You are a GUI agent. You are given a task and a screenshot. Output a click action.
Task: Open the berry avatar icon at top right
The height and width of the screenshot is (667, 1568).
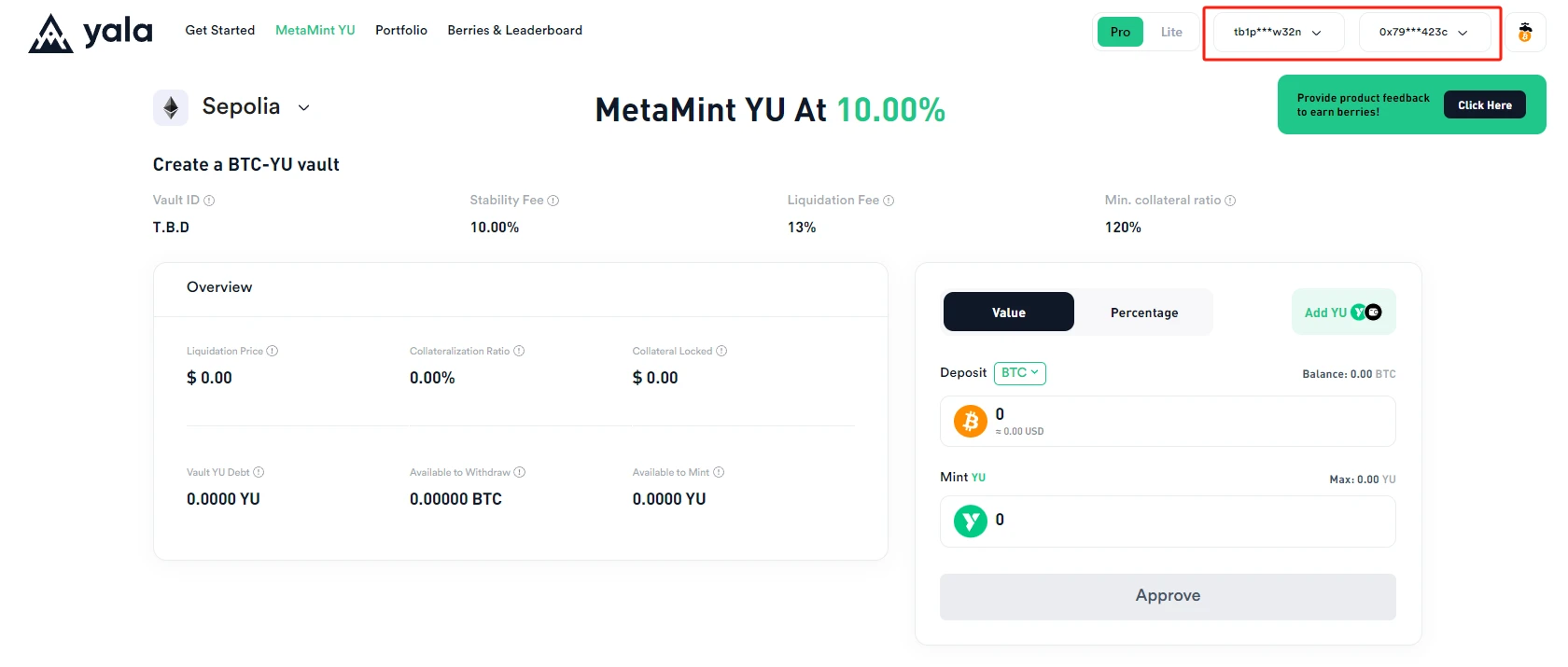pyautogui.click(x=1525, y=33)
